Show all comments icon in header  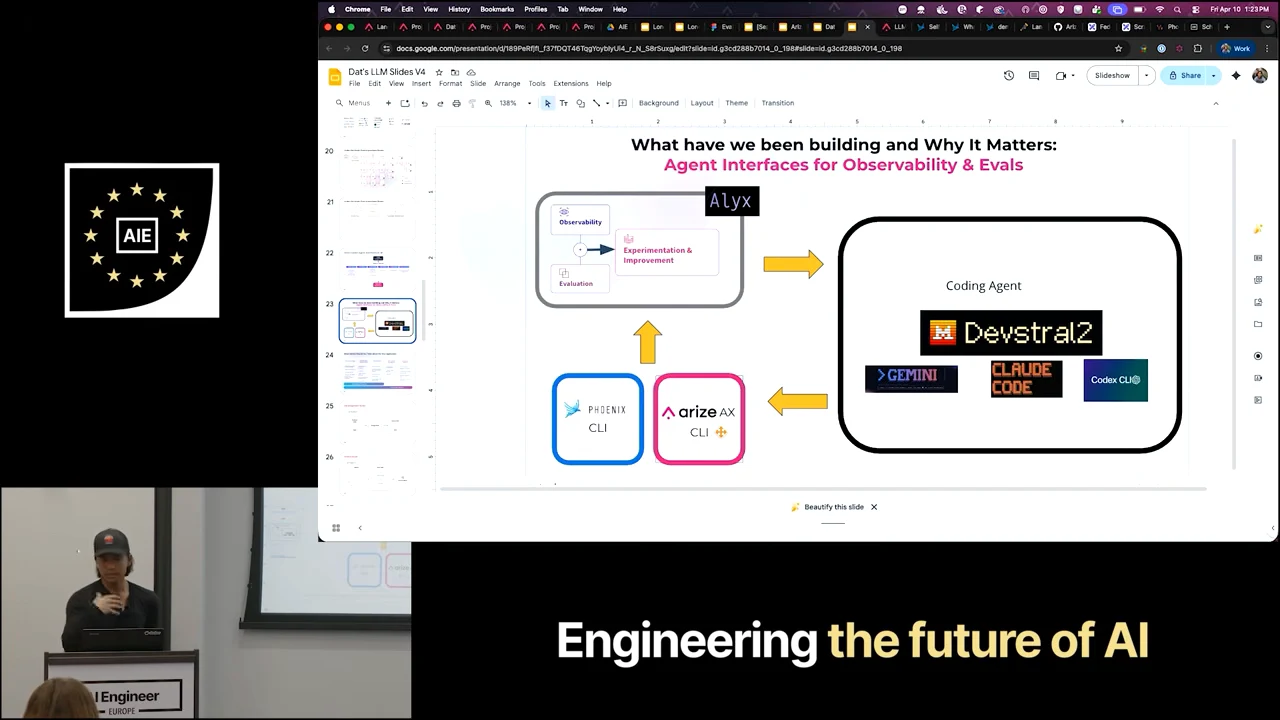tap(1034, 75)
